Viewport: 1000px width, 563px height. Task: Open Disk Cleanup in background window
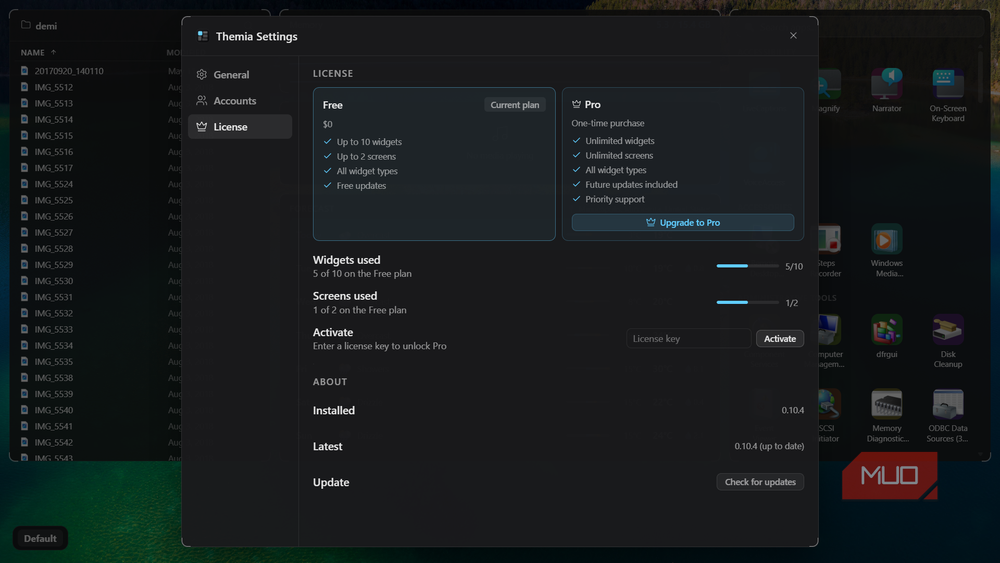(x=948, y=341)
